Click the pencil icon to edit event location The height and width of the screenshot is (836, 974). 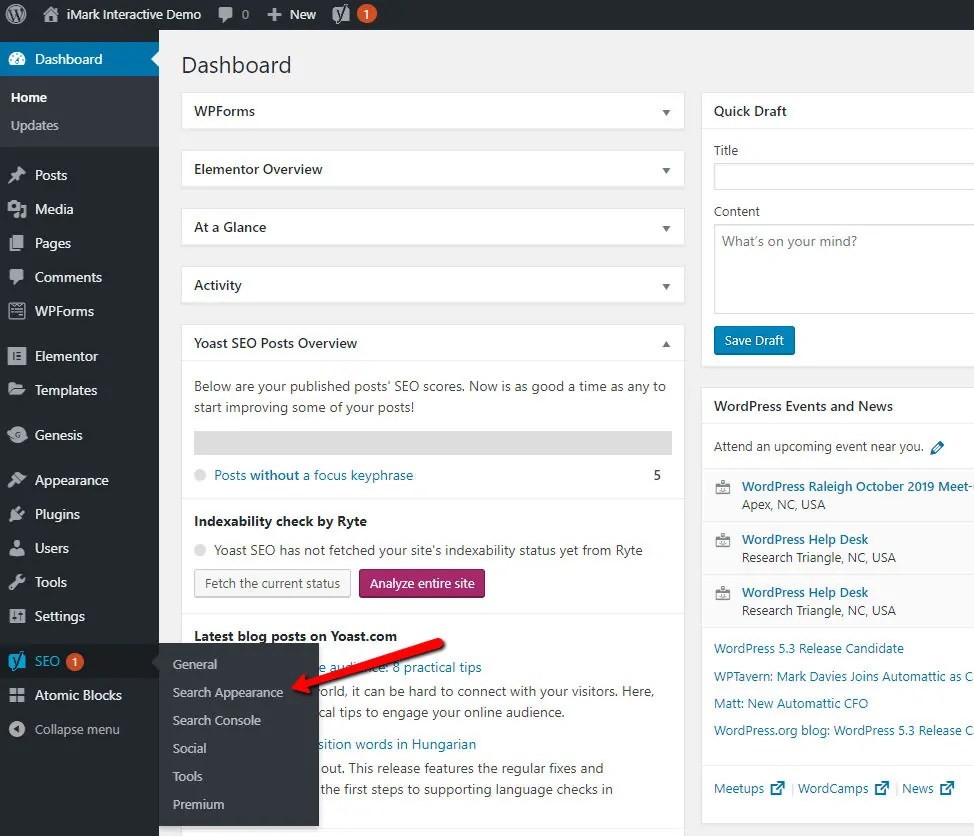(937, 447)
